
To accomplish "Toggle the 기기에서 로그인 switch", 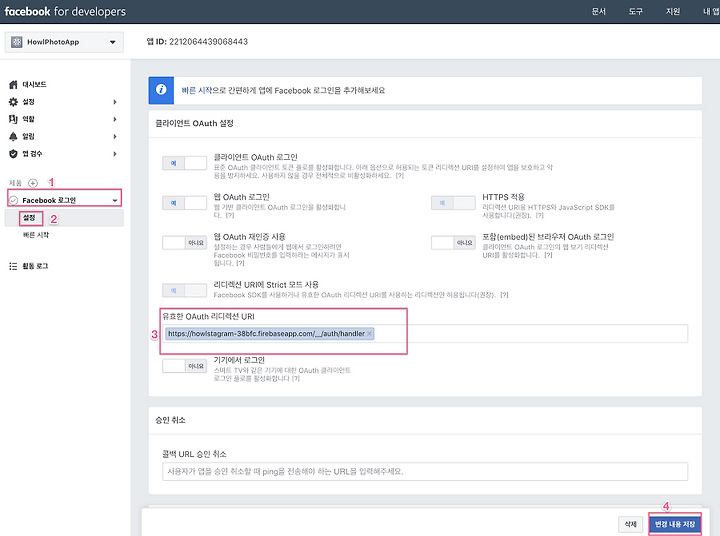I will click(x=185, y=366).
